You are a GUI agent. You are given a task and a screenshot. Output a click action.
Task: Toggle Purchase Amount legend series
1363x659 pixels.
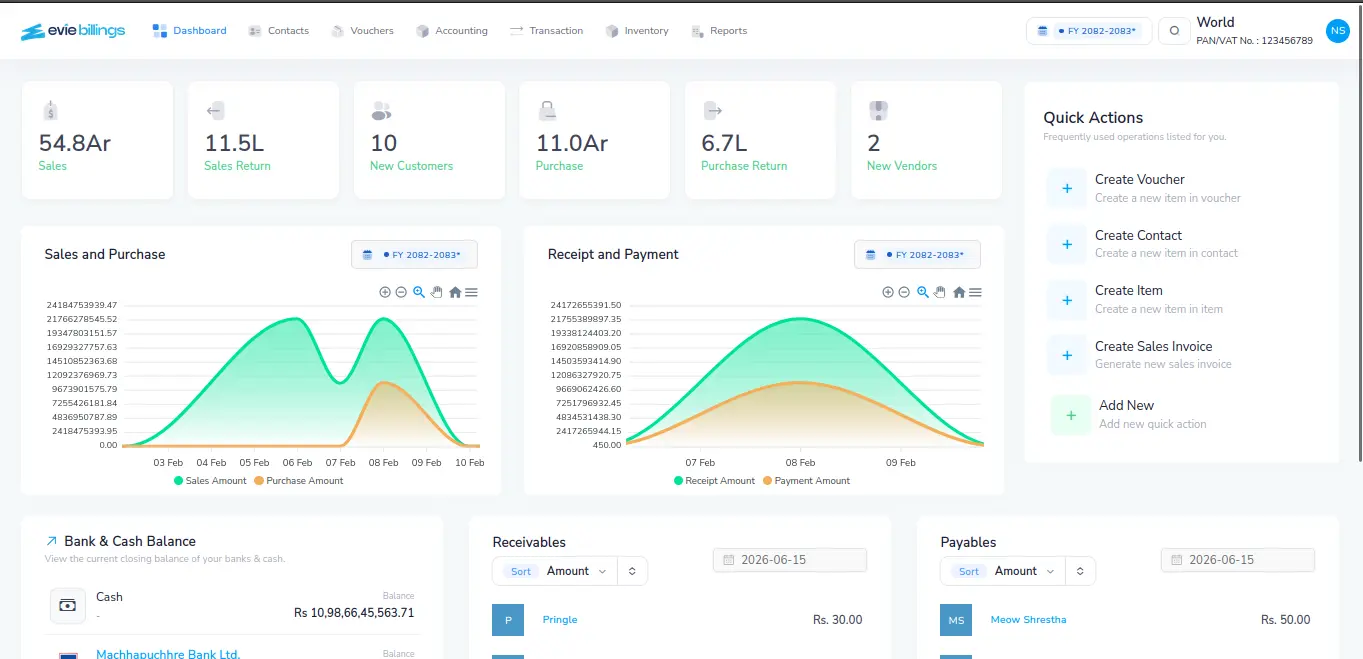click(x=299, y=481)
